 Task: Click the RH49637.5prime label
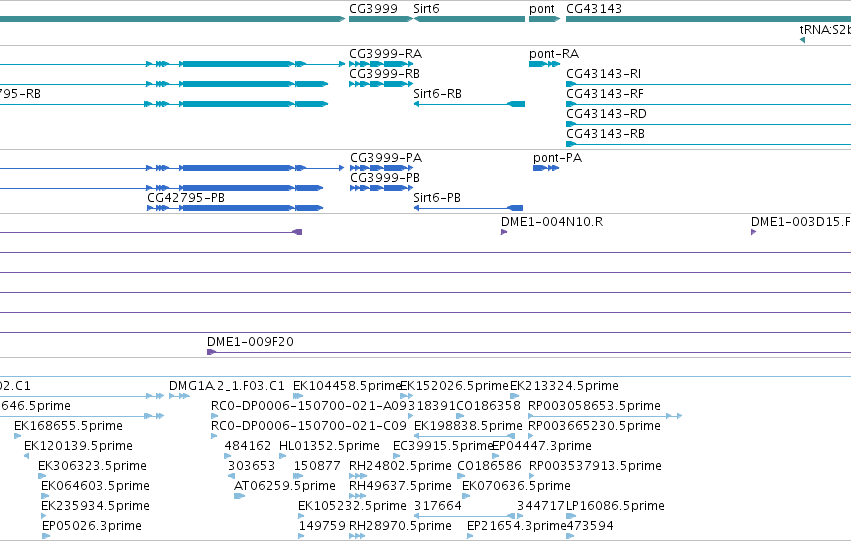[400, 486]
